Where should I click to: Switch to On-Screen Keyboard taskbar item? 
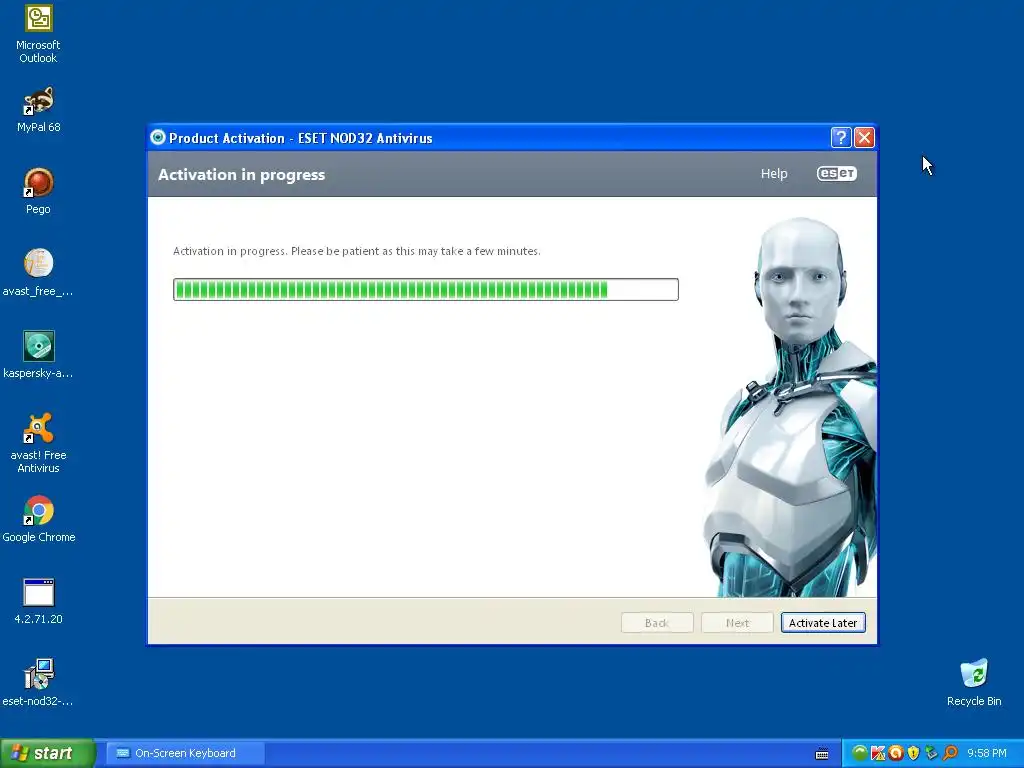[x=185, y=753]
